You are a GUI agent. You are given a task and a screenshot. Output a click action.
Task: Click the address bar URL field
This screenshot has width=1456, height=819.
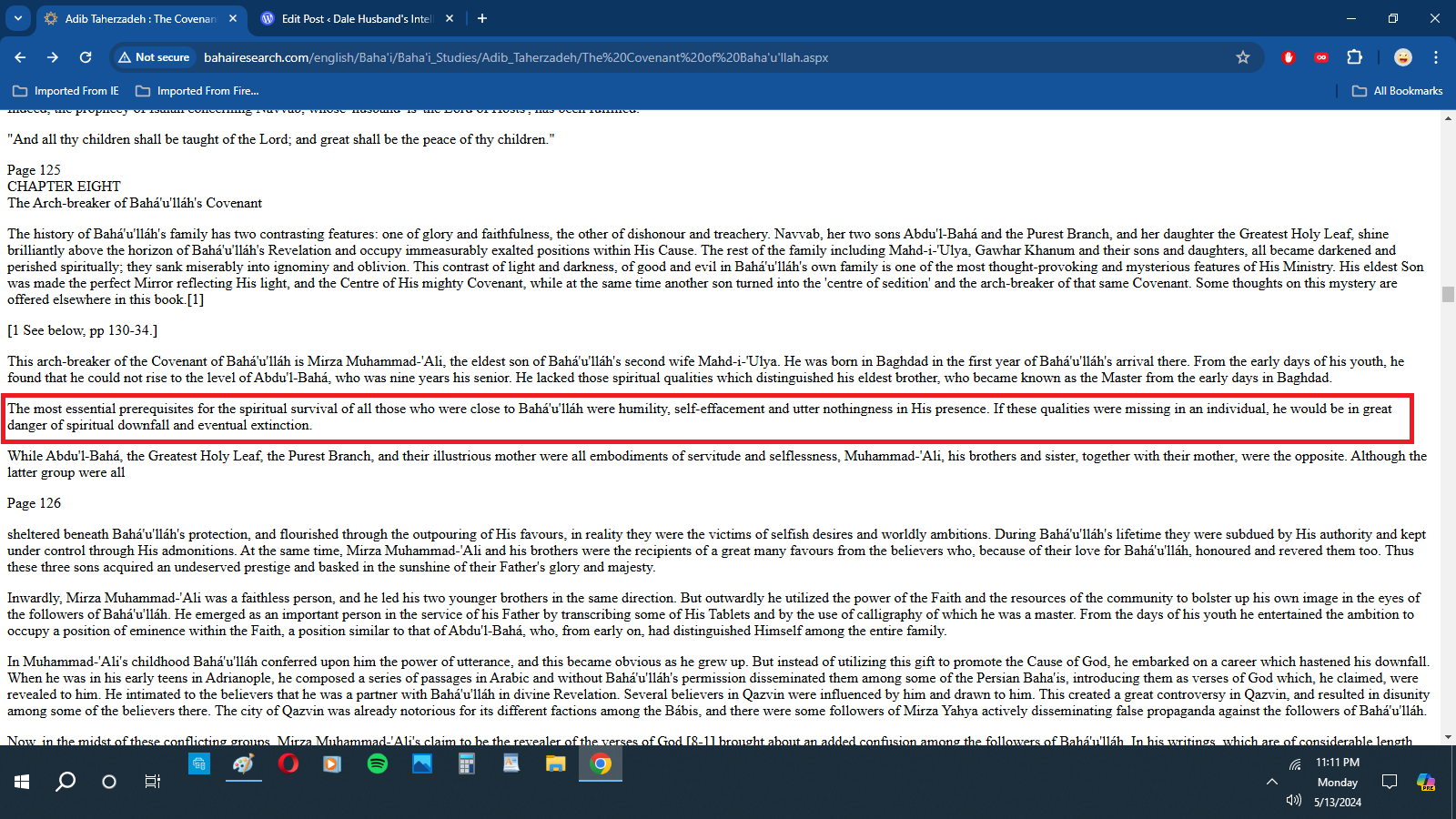click(x=637, y=57)
